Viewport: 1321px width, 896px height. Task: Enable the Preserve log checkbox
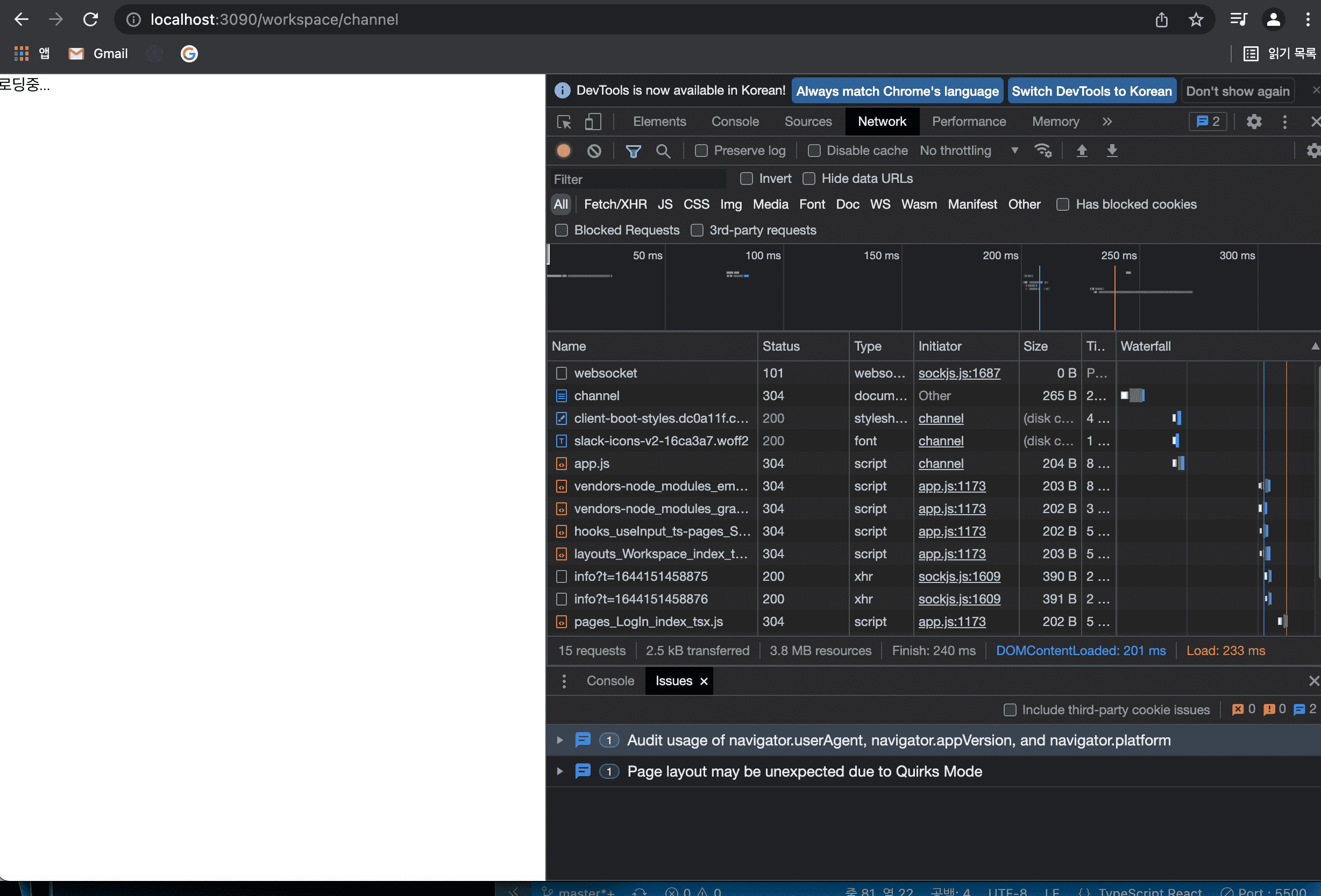click(701, 151)
